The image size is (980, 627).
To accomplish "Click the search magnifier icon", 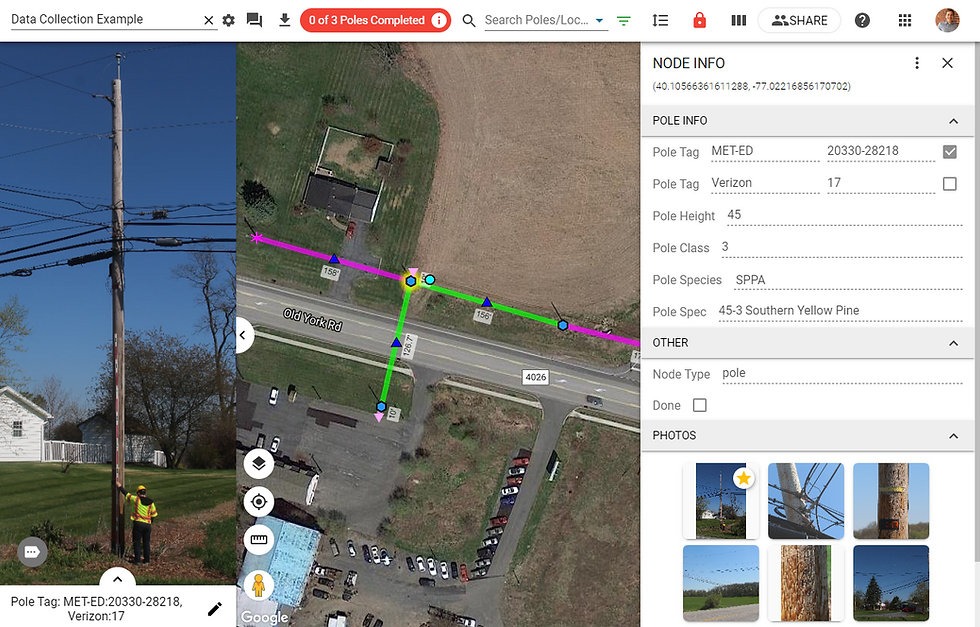I will (x=469, y=21).
